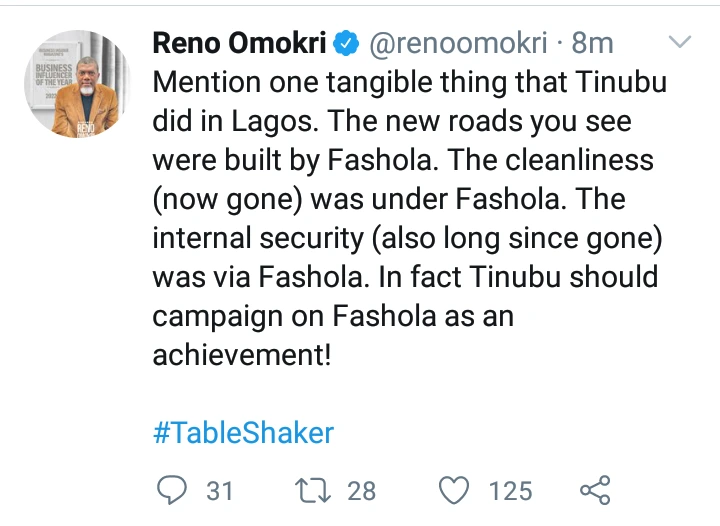Click the word 'achievement!' in the tweet
This screenshot has width=720, height=526.
[241, 355]
